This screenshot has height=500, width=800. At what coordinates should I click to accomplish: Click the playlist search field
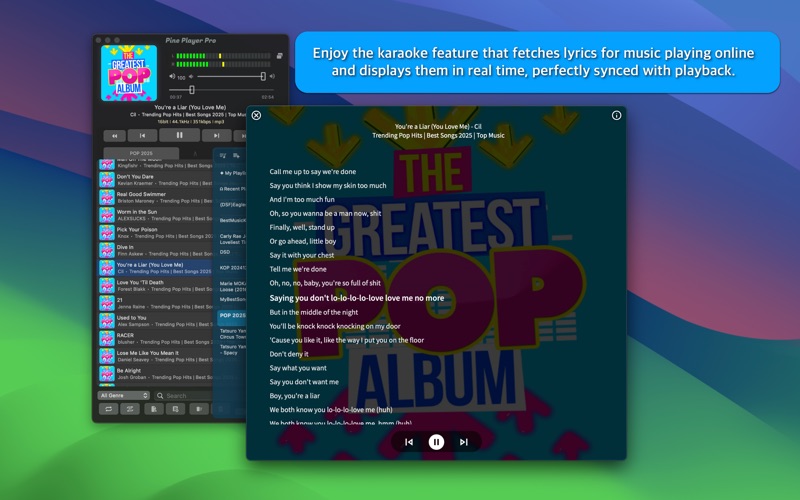(x=184, y=395)
